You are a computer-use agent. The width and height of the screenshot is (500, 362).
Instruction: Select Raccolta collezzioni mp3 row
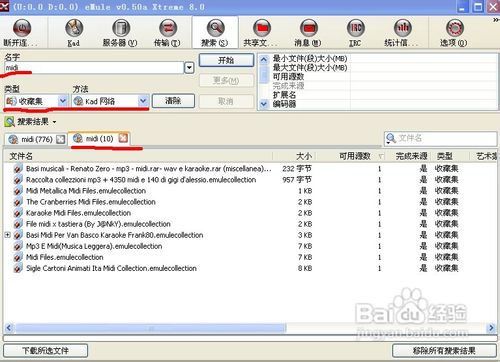point(250,180)
